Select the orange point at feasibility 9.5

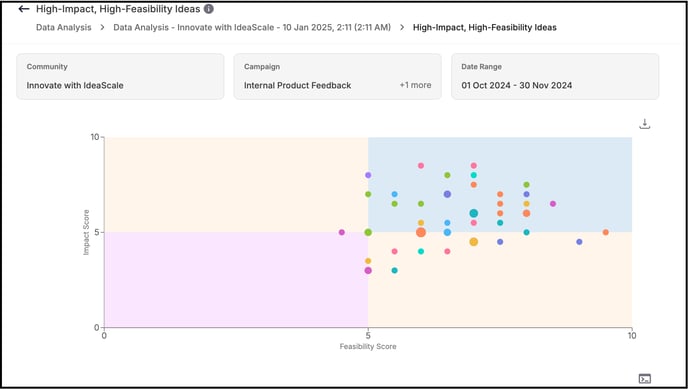[x=606, y=232]
